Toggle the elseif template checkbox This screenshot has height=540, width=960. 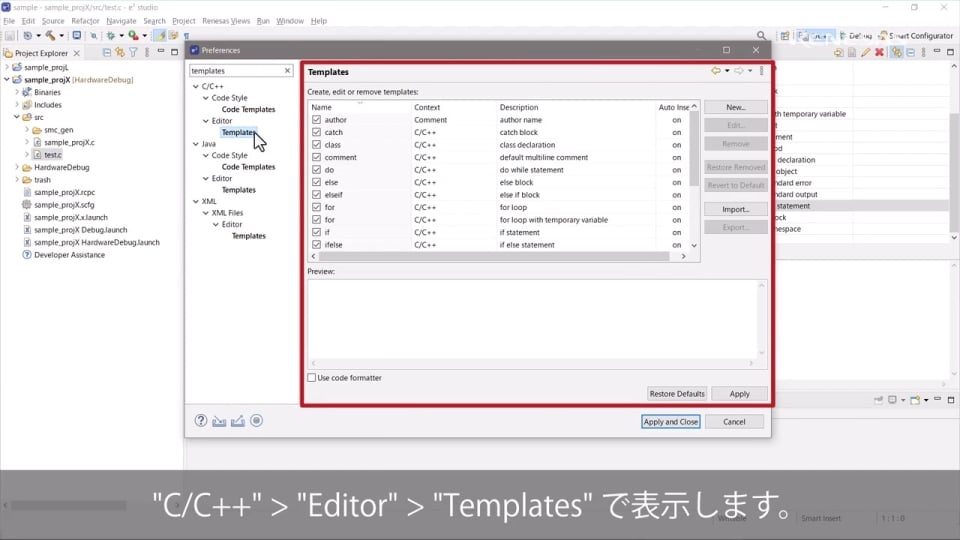317,195
